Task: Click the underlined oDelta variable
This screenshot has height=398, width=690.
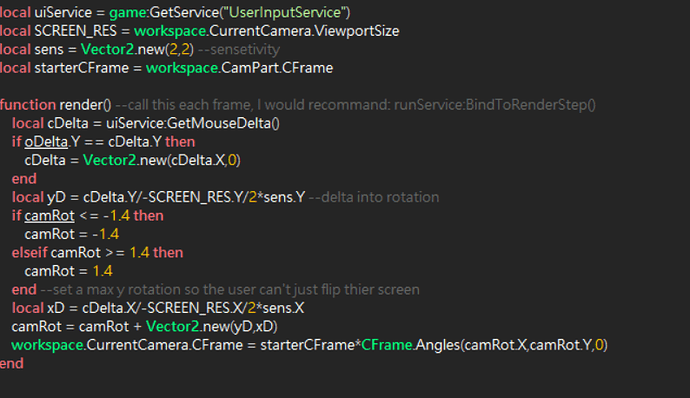Action: pyautogui.click(x=46, y=142)
